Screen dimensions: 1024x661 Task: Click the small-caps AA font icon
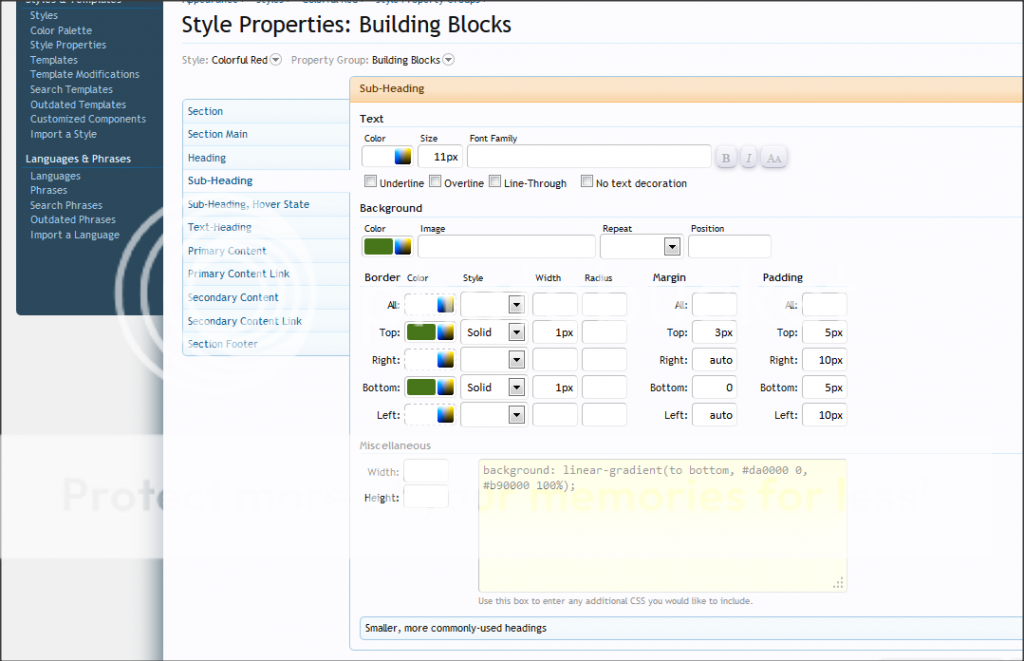[773, 157]
